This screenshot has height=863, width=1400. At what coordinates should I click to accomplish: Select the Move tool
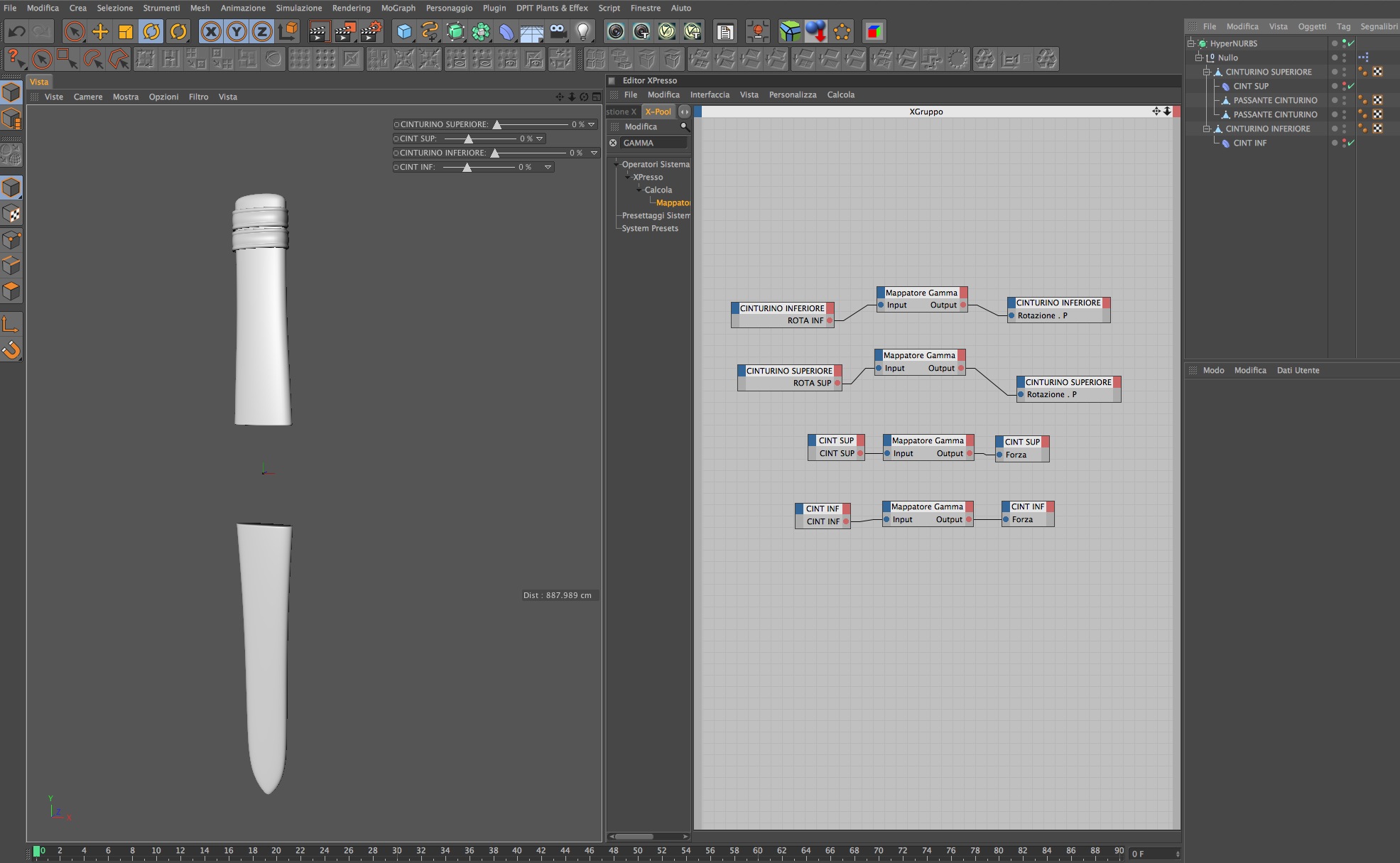[x=100, y=31]
